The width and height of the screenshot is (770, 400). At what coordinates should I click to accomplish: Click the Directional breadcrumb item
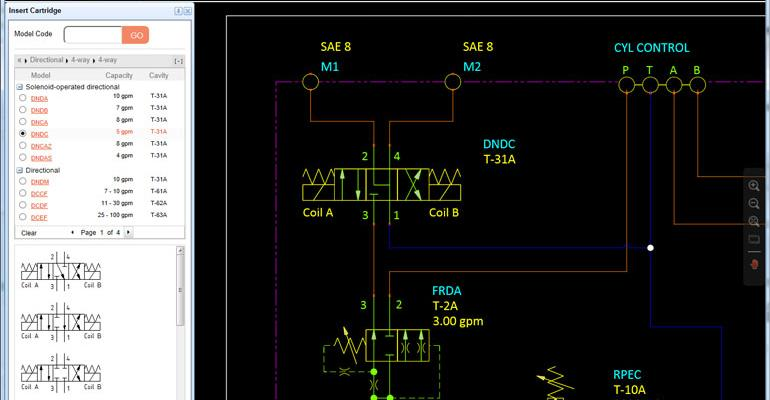[x=46, y=60]
